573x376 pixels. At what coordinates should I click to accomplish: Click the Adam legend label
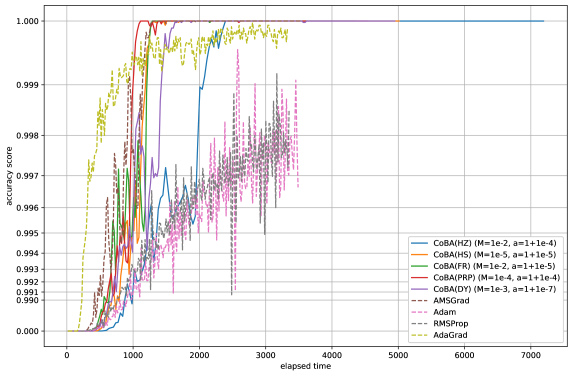(445, 312)
